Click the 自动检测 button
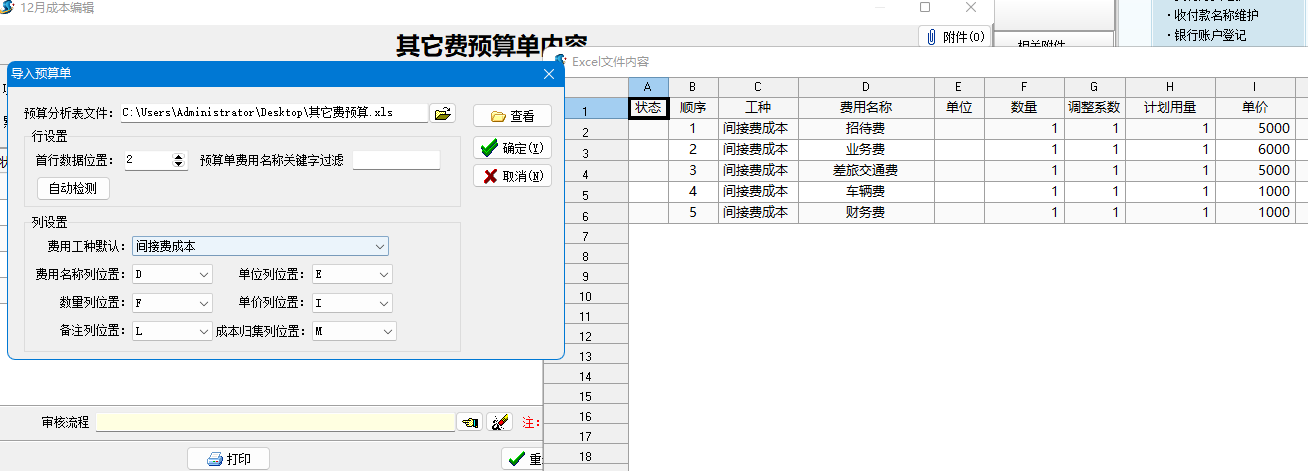The width and height of the screenshot is (1308, 471). [x=73, y=188]
